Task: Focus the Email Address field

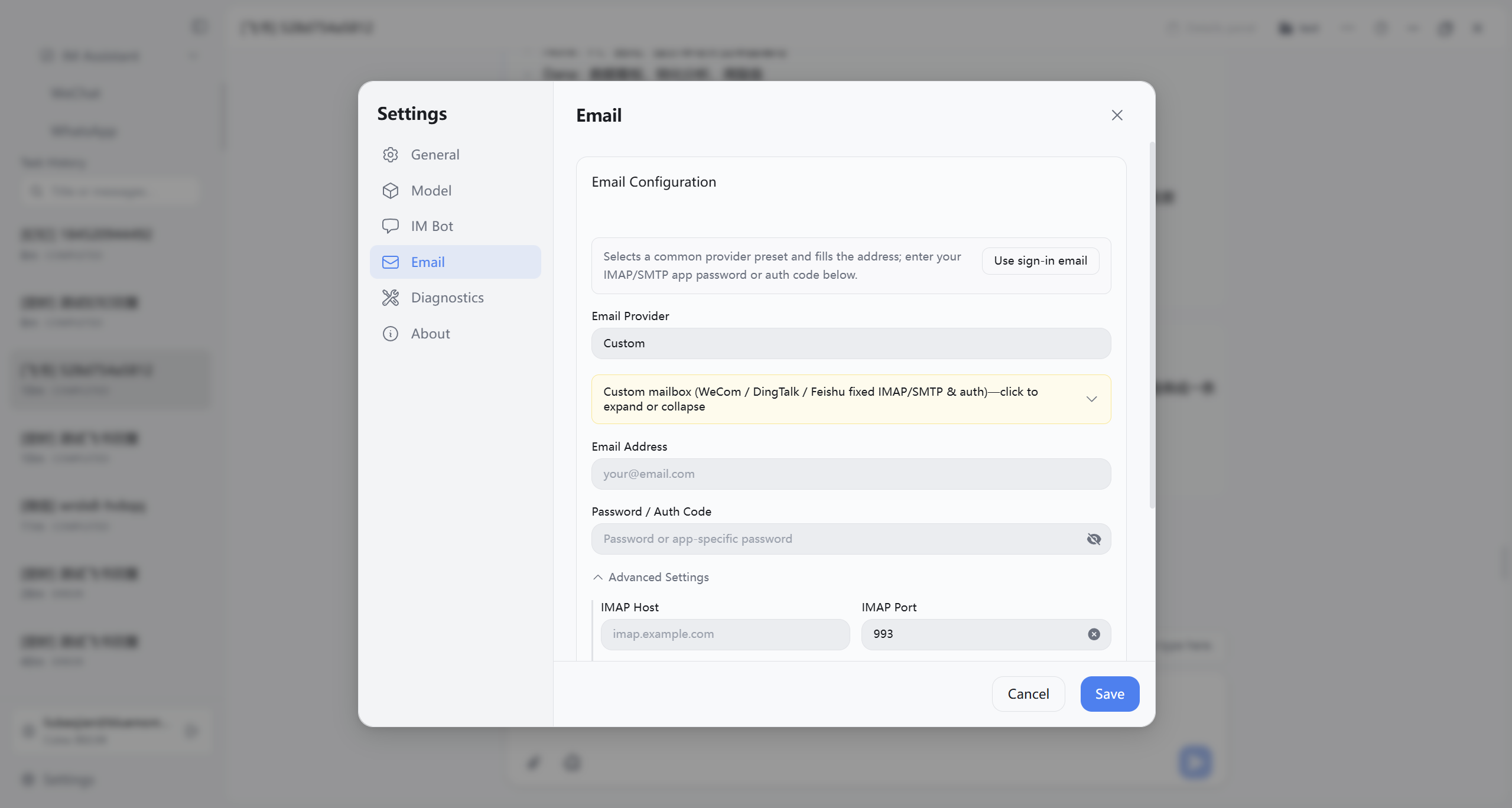Action: coord(851,474)
